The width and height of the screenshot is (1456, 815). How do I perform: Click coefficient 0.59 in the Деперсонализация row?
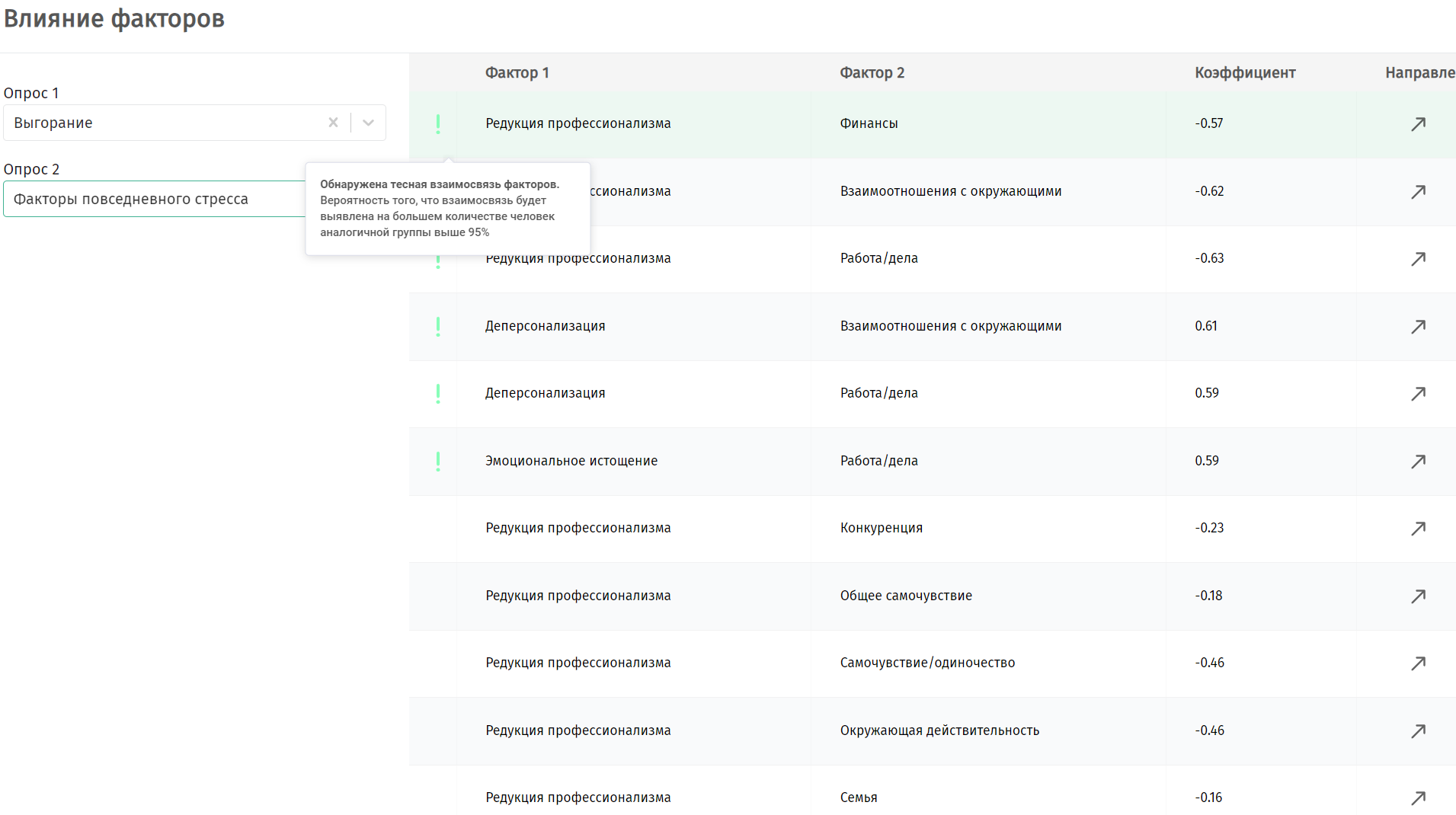(x=1207, y=393)
